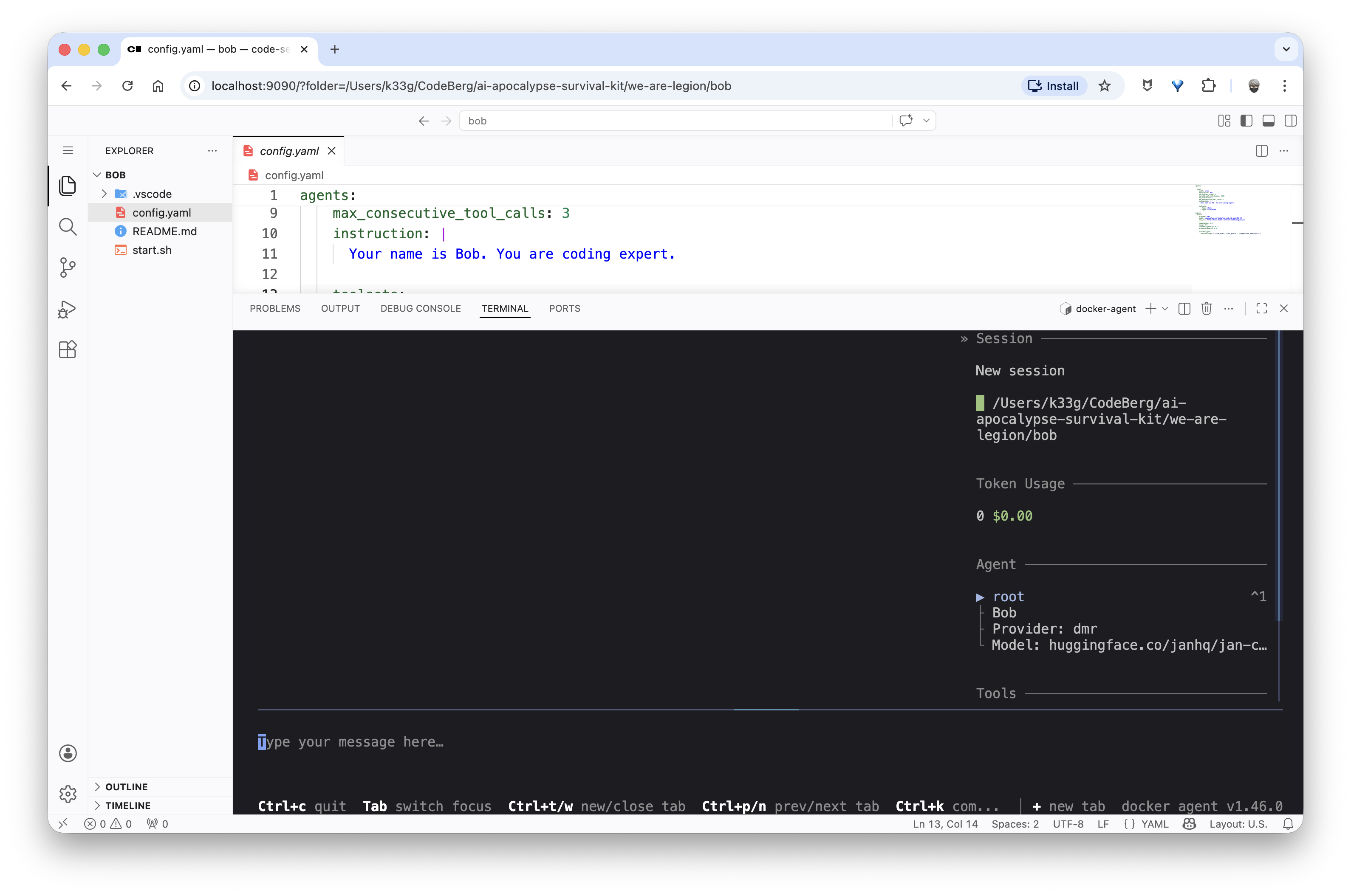Split the editor right
1351x896 pixels.
tap(1261, 151)
